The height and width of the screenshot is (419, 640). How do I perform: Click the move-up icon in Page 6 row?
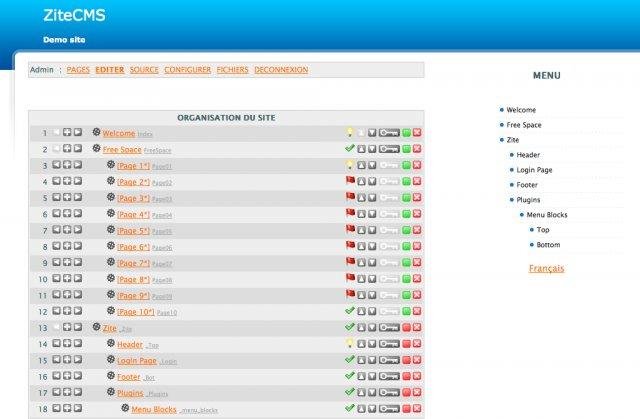point(361,246)
